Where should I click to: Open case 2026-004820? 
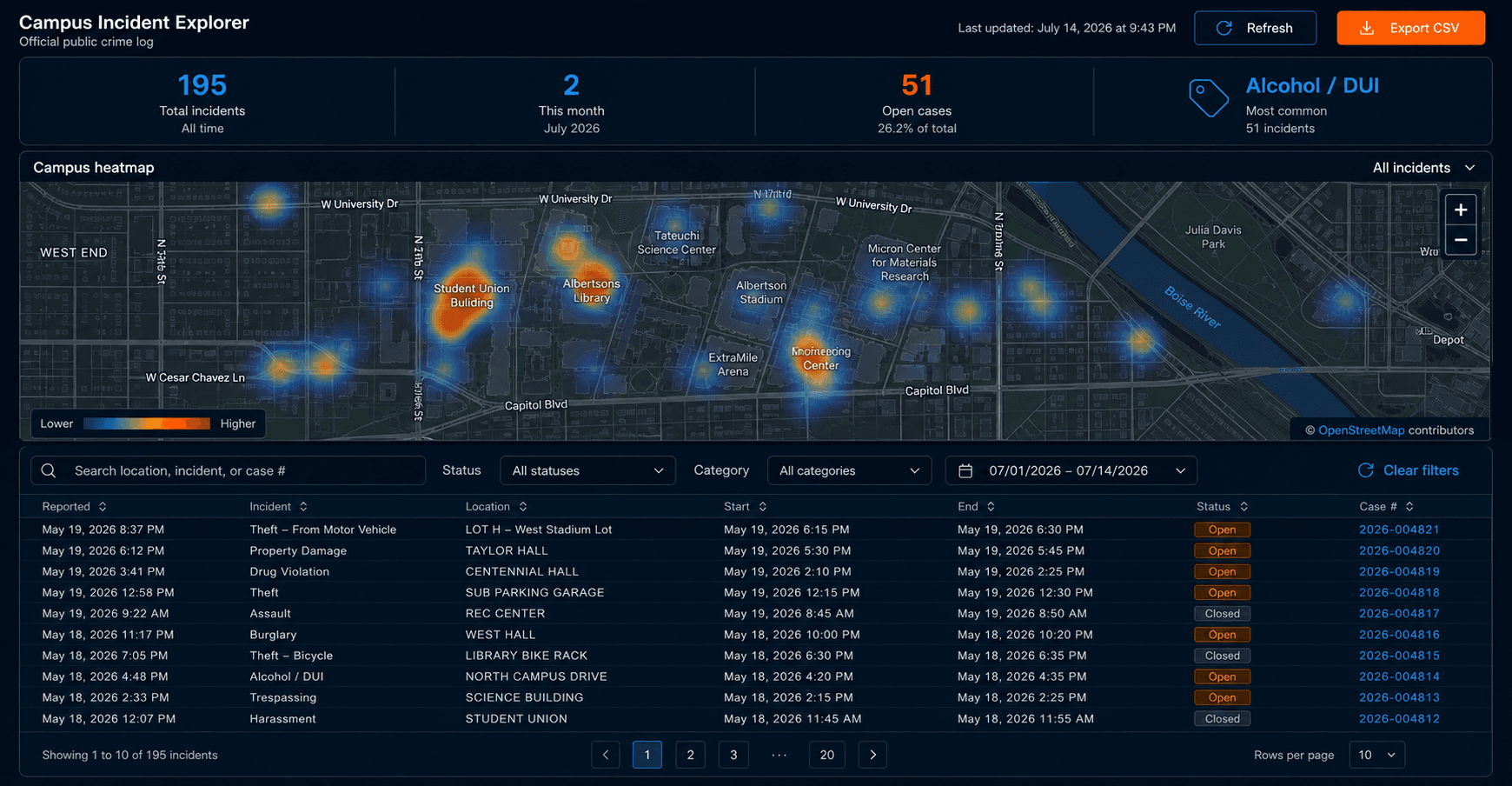coord(1399,550)
